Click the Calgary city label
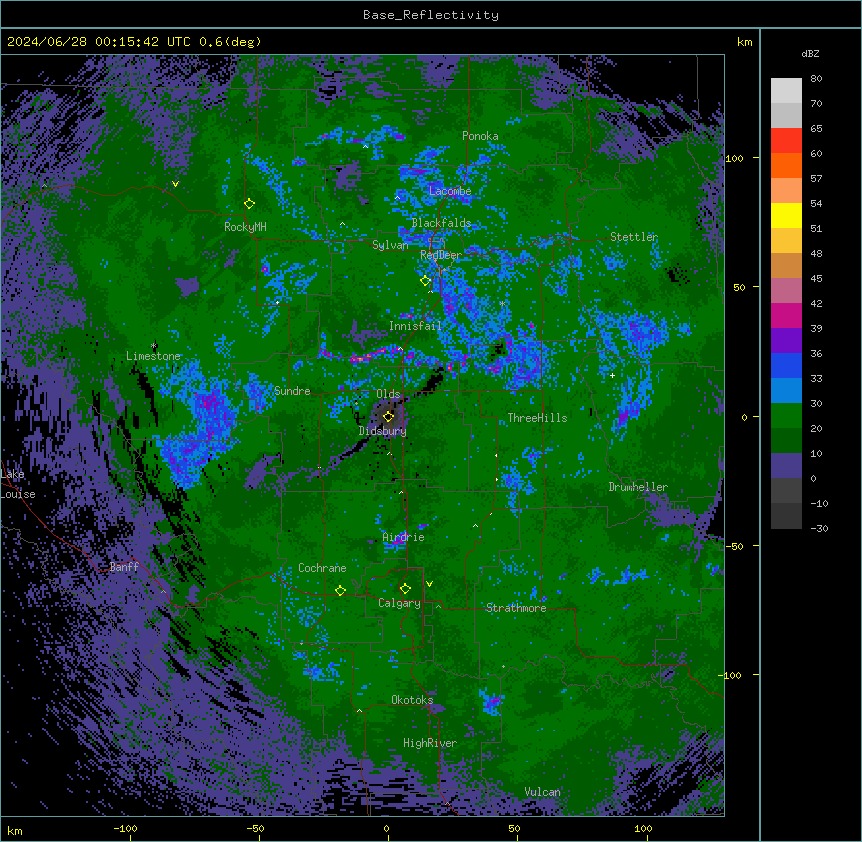This screenshot has width=862, height=842. click(399, 603)
